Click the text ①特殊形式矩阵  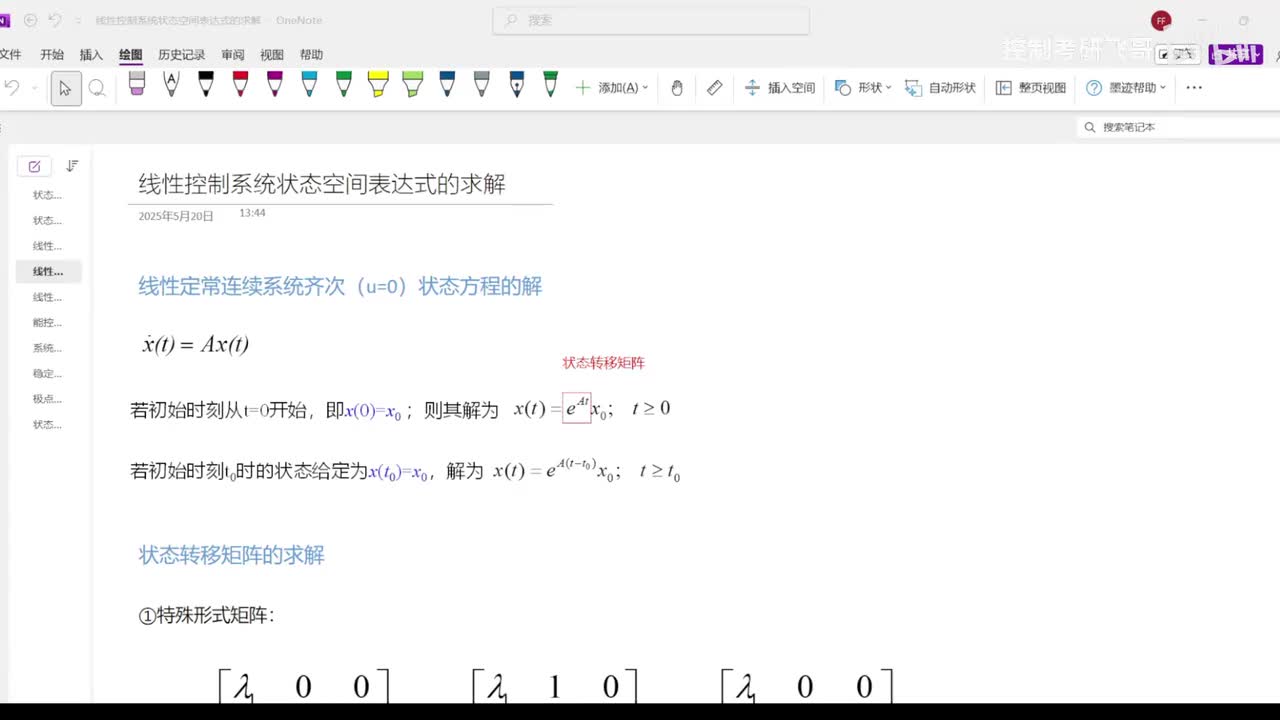click(x=206, y=616)
